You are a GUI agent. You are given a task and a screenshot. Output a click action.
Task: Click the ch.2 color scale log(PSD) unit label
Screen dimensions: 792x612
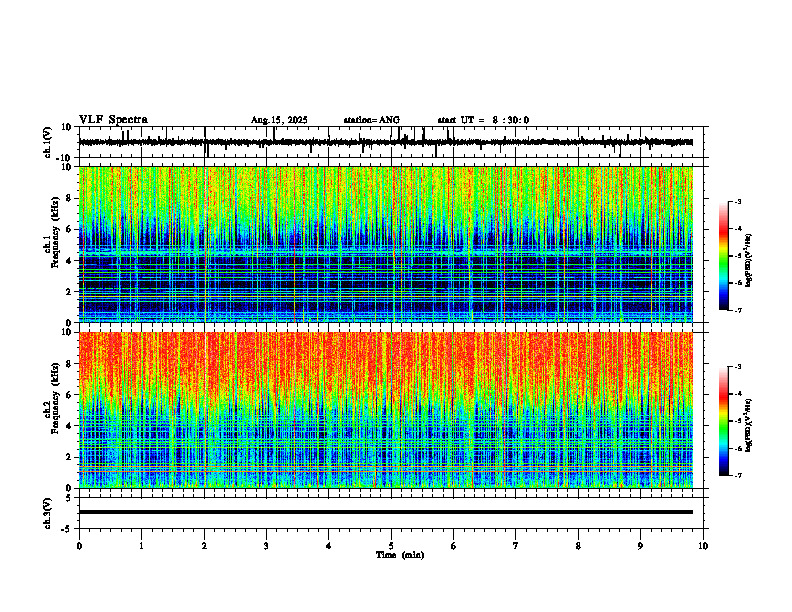(750, 426)
